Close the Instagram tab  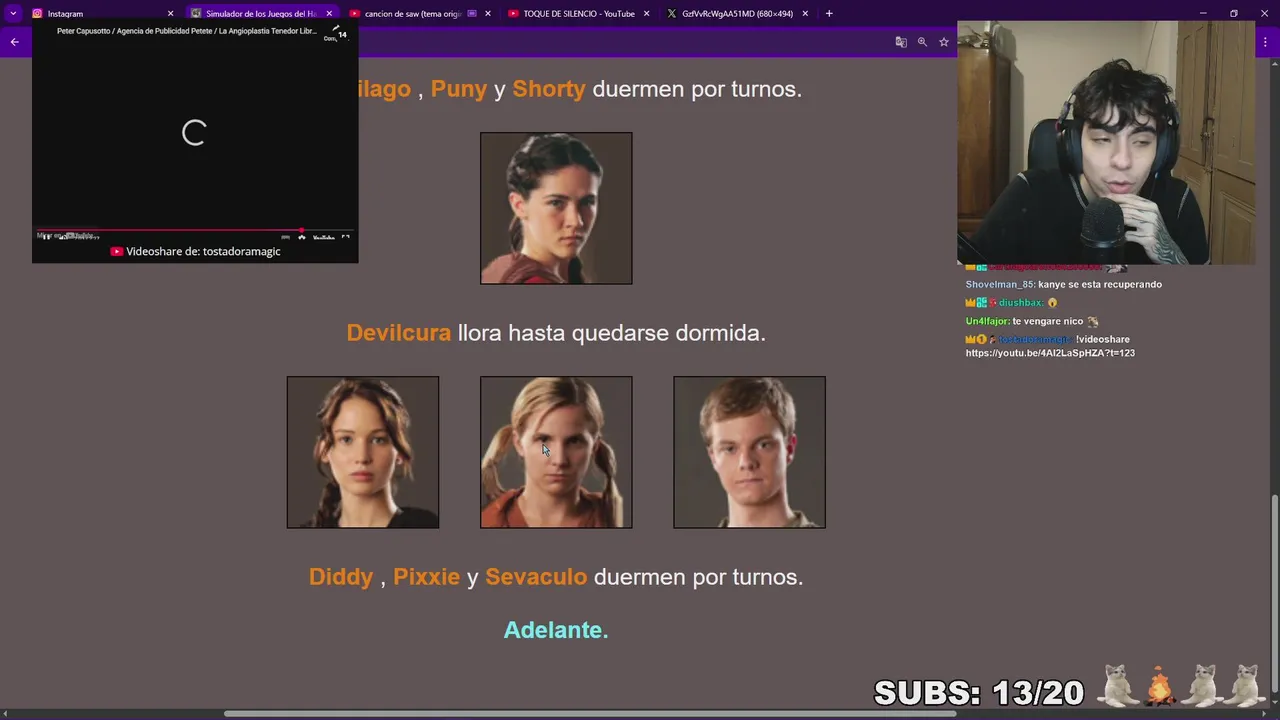pyautogui.click(x=170, y=14)
